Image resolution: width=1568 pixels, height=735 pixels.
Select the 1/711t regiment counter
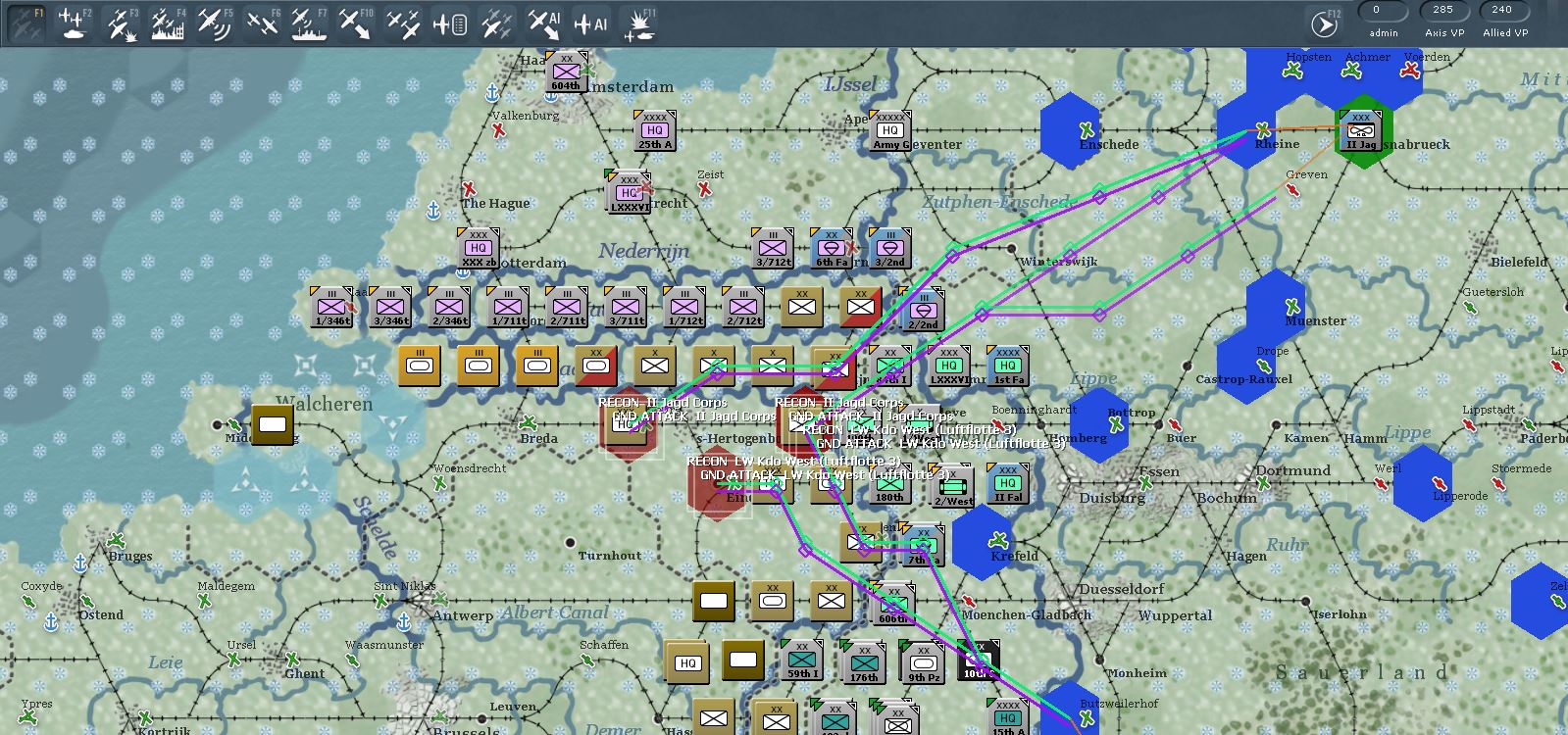[508, 307]
